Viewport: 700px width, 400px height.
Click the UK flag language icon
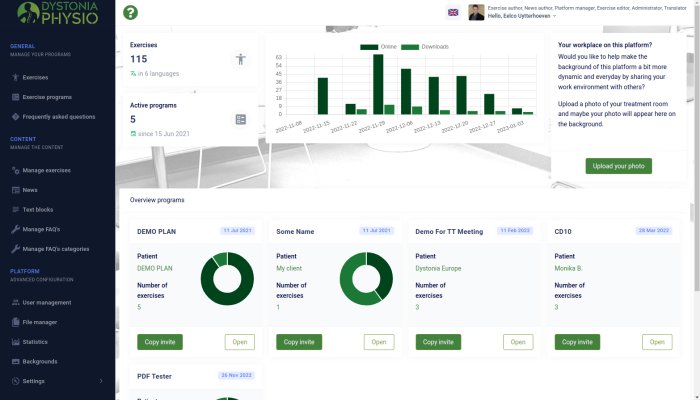[x=453, y=12]
